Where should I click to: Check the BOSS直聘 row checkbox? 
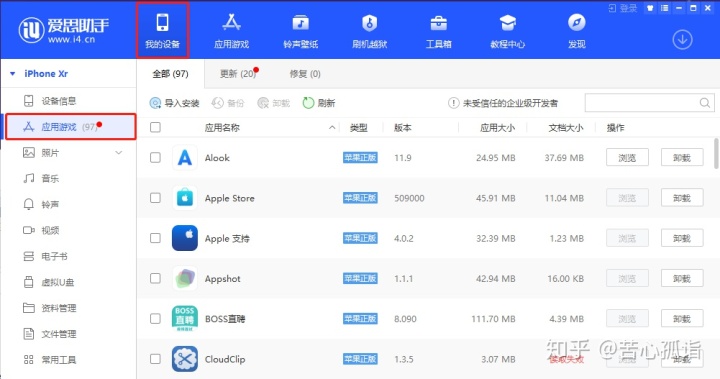coord(155,319)
